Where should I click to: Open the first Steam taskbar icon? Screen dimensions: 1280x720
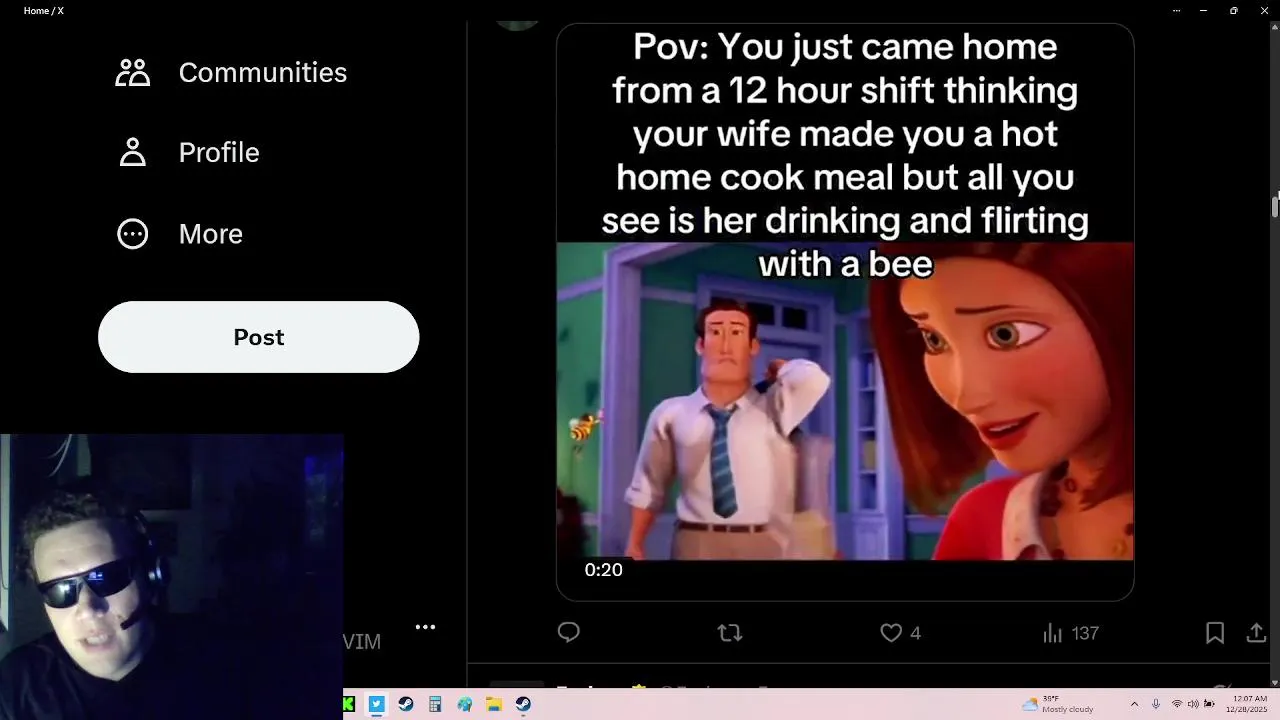tap(405, 704)
